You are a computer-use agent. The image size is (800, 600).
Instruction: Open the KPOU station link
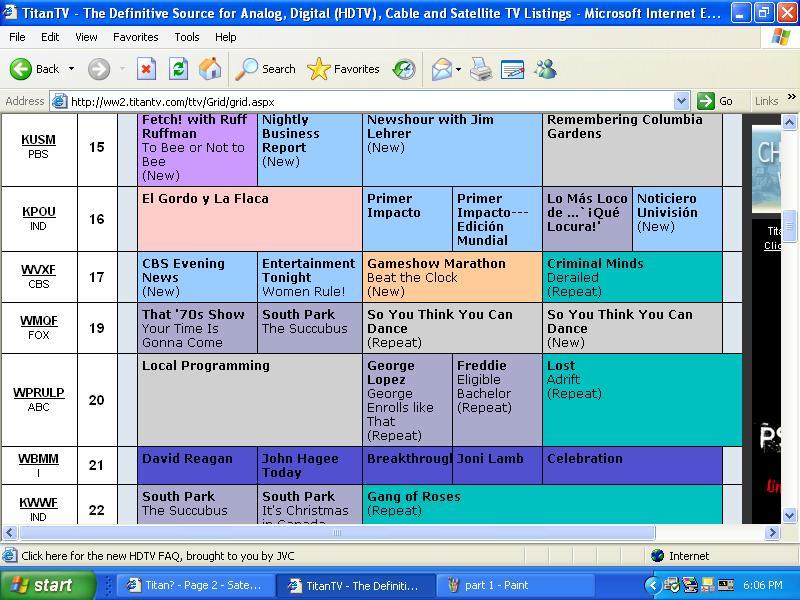coord(39,211)
